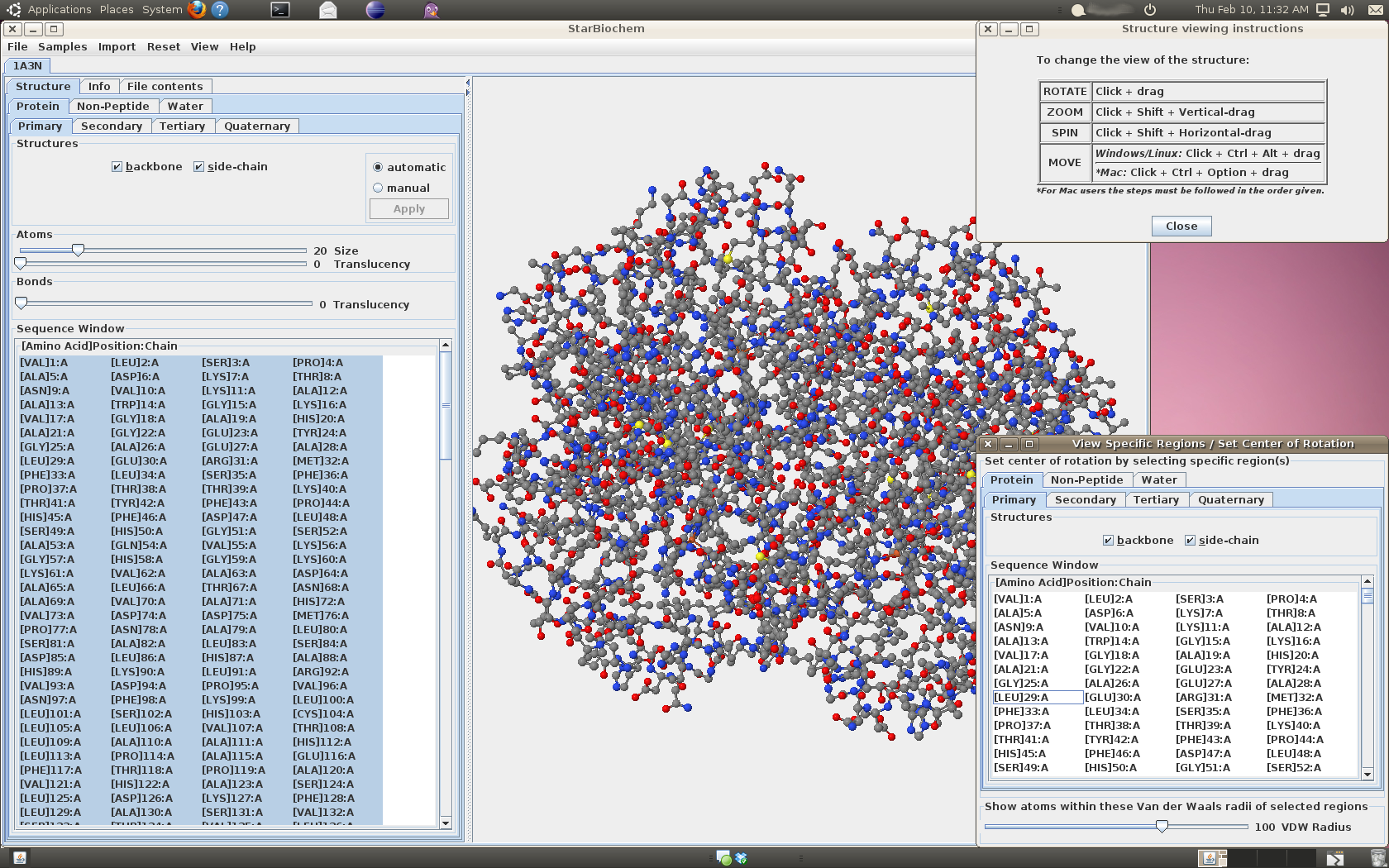Click the Apply button
Screen dimensions: 1389x868
point(409,209)
